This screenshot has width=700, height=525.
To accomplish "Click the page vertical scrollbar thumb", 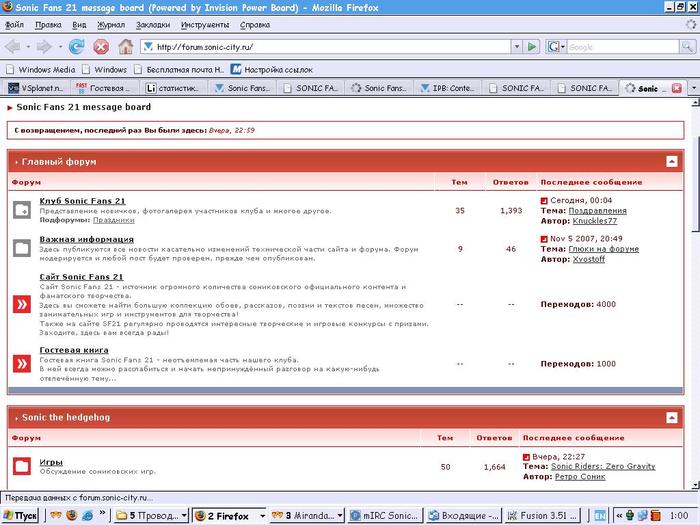I will click(696, 183).
